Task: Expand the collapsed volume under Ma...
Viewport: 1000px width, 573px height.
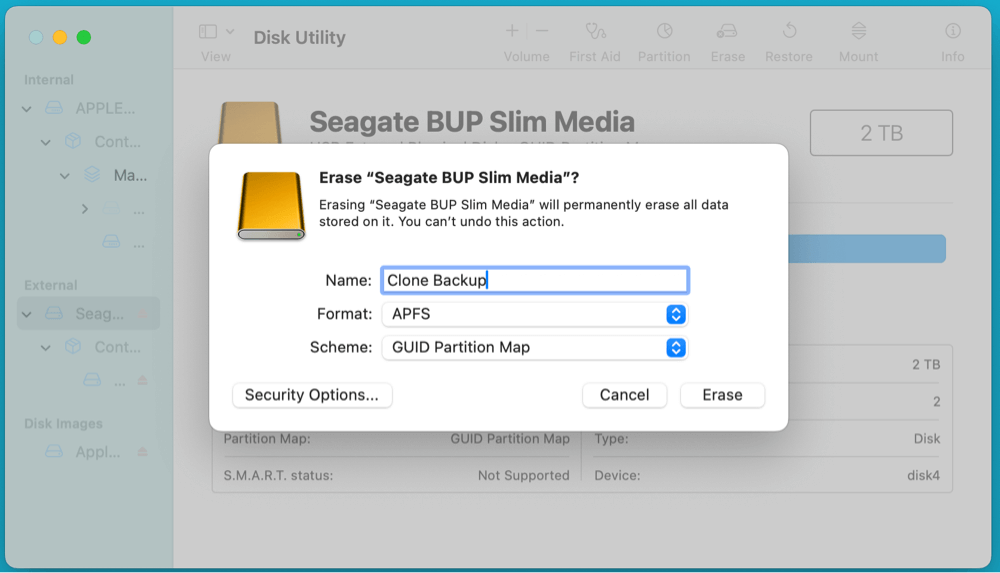Action: click(85, 209)
